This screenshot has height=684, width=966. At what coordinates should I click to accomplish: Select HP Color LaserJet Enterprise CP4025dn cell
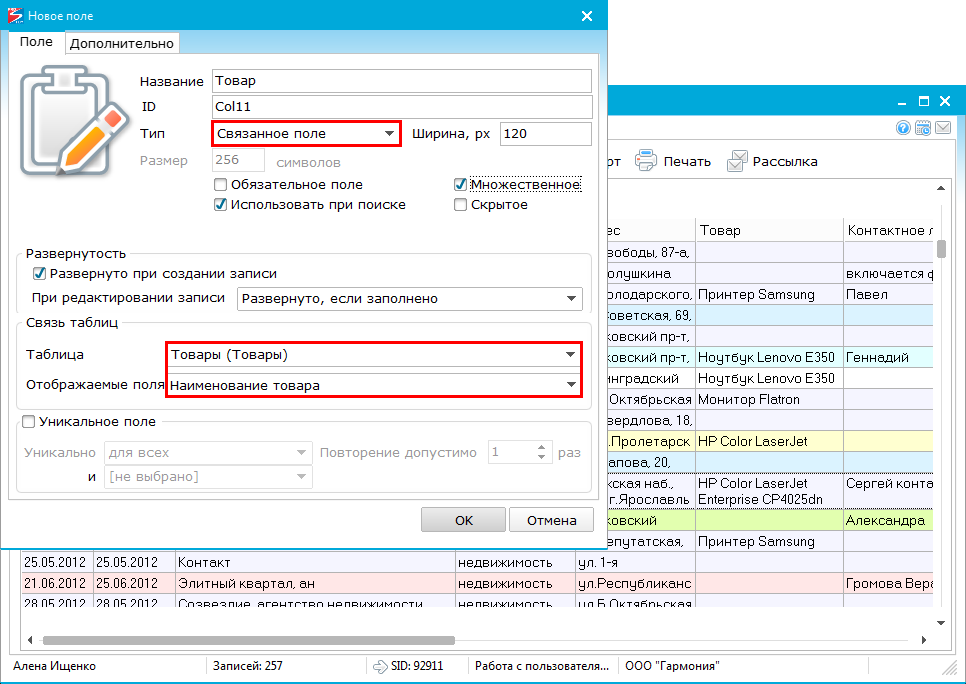click(769, 491)
